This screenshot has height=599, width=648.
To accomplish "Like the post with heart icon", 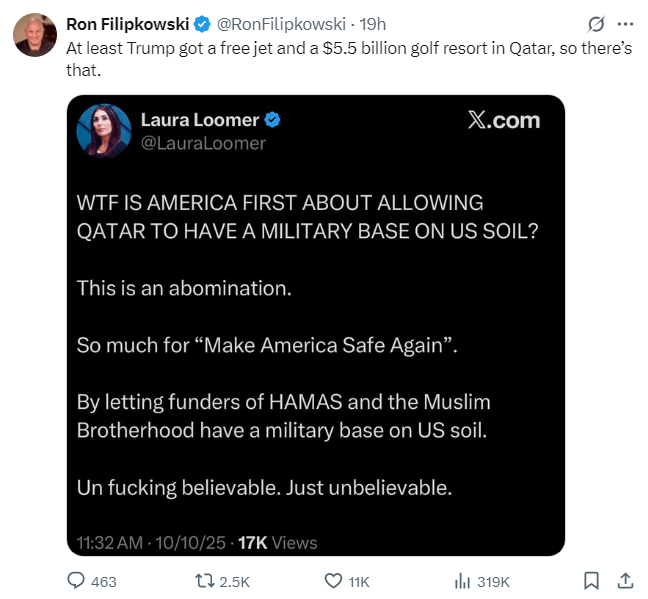I will (335, 580).
